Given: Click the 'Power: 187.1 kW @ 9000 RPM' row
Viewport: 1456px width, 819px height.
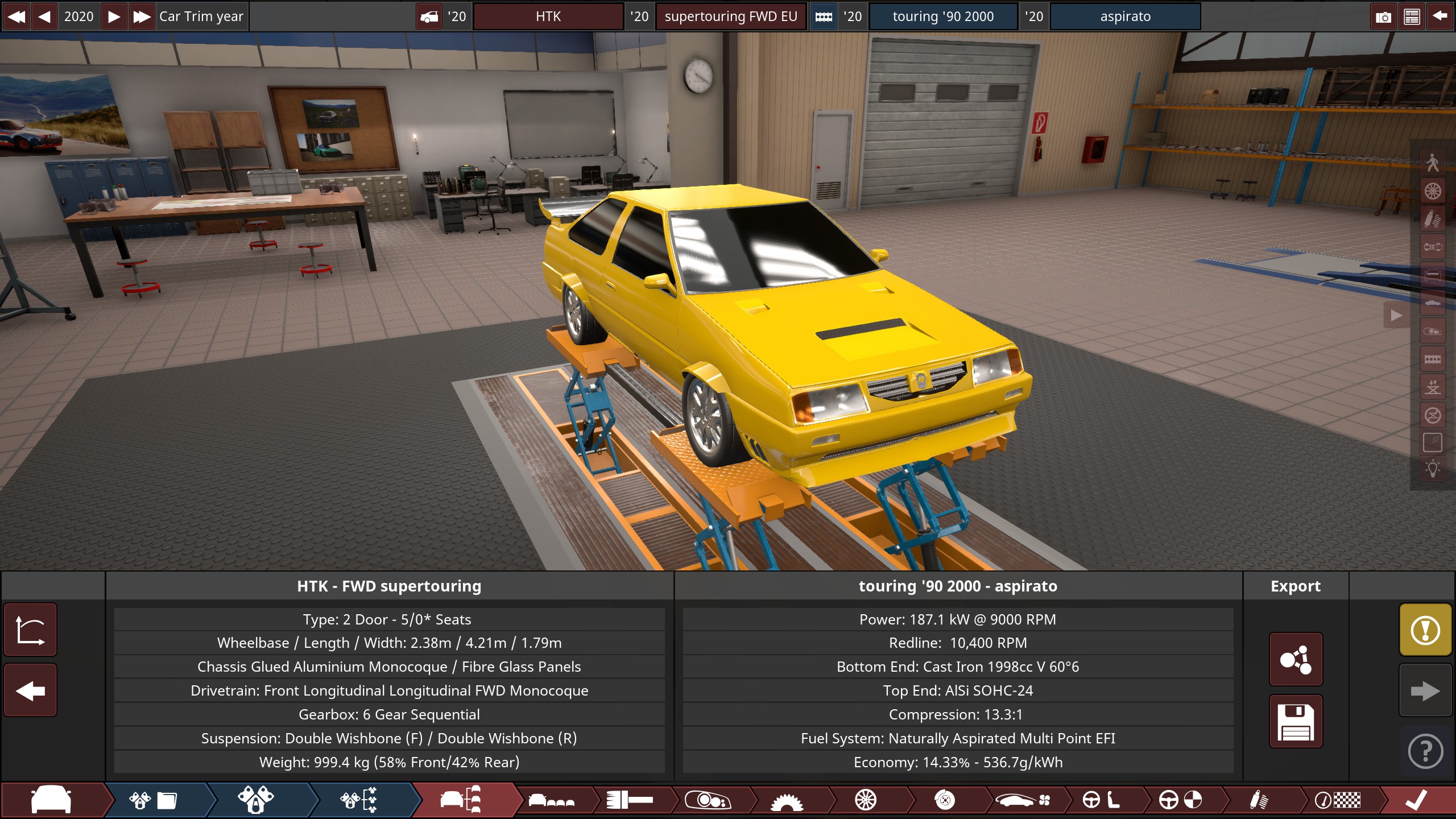Looking at the screenshot, I should pos(958,619).
